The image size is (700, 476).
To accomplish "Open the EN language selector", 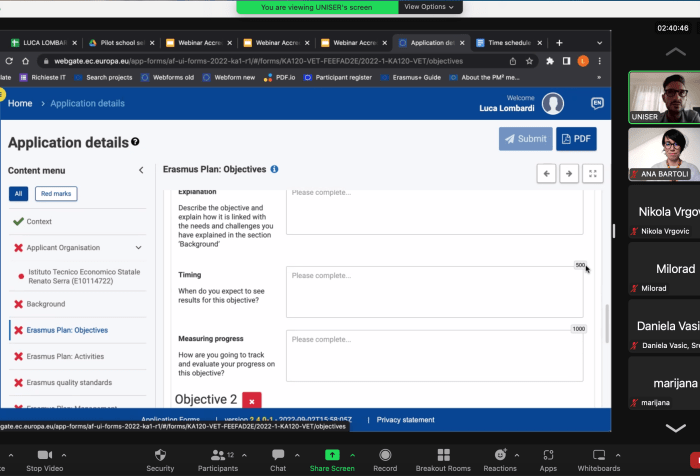I will pos(597,103).
